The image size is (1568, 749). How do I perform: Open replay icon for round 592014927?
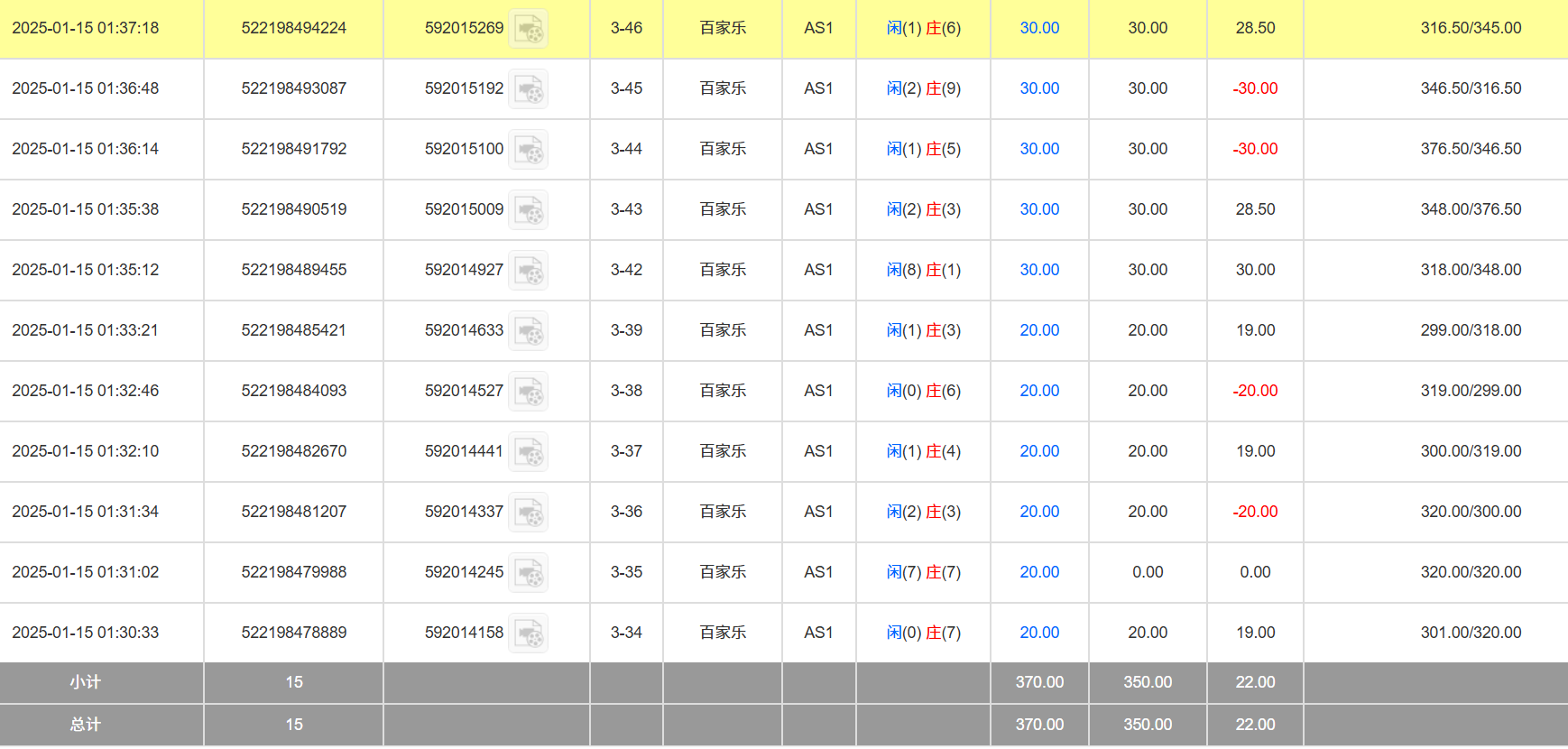(x=528, y=271)
